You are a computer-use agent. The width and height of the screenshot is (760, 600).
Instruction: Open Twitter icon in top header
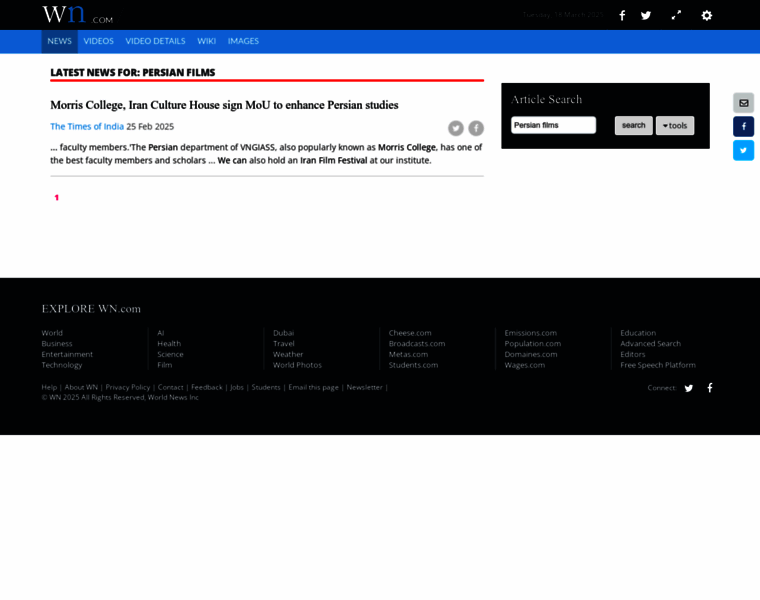tap(646, 16)
